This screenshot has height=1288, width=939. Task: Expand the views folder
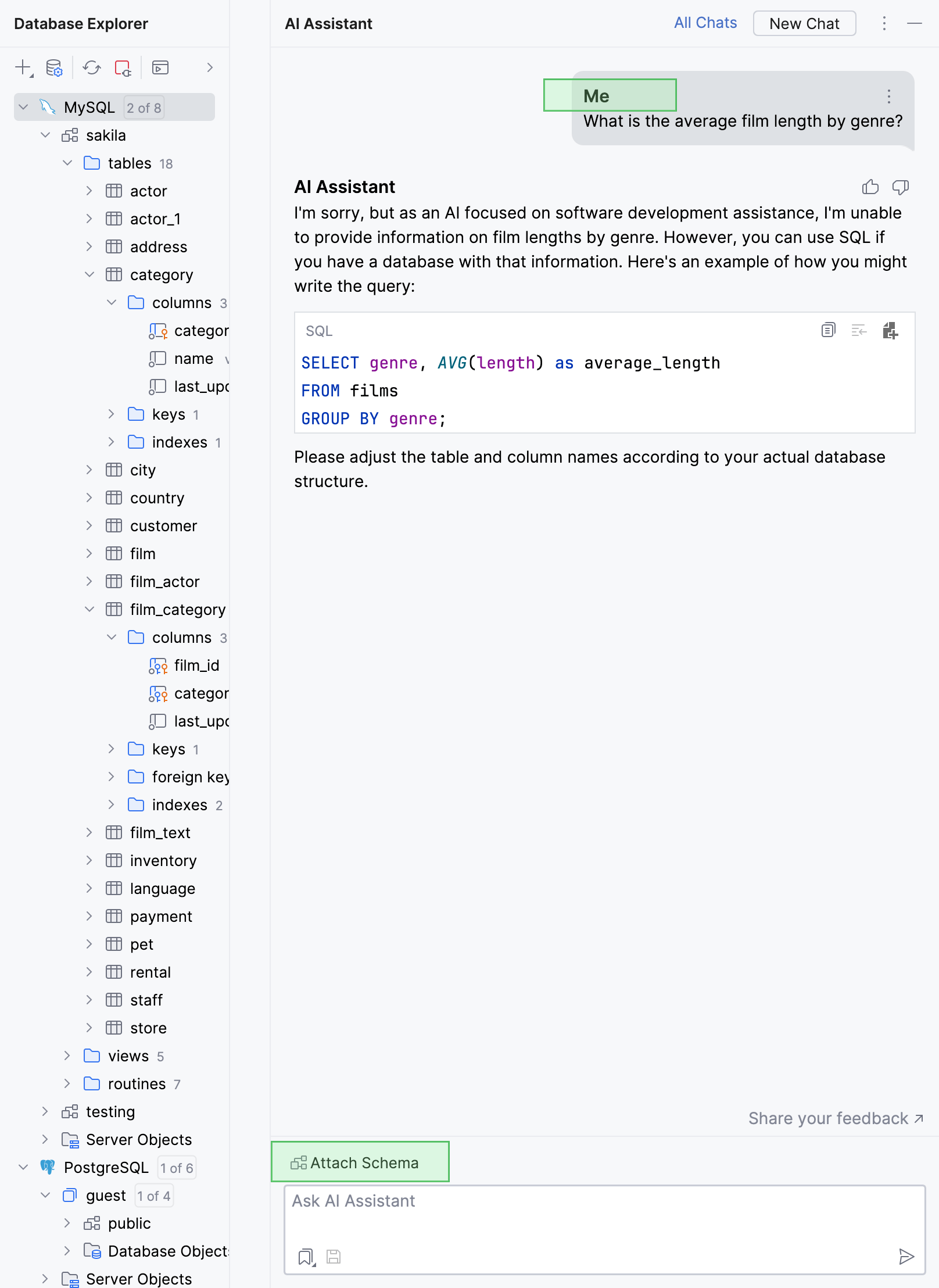67,1056
